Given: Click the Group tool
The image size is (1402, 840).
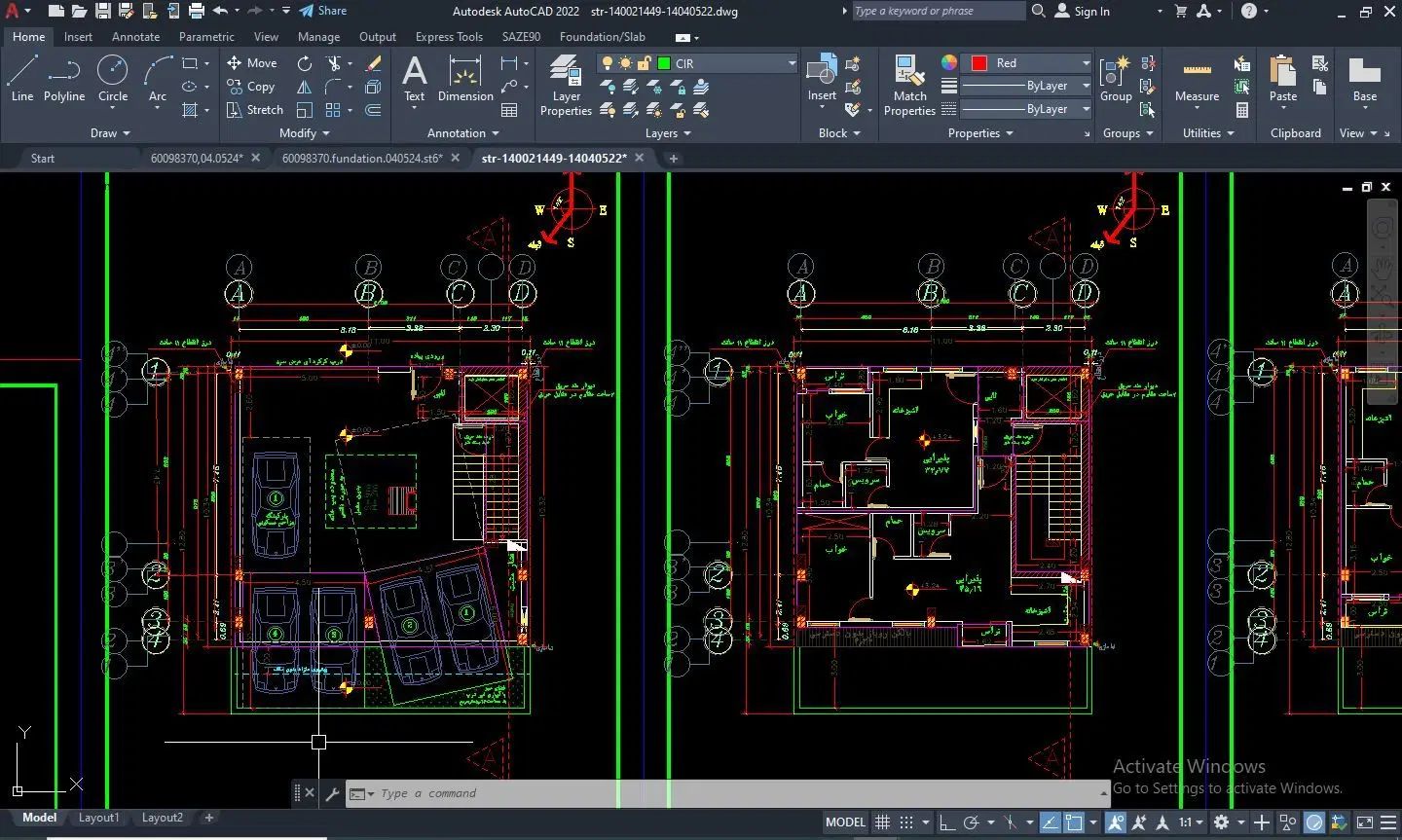Looking at the screenshot, I should click(x=1116, y=78).
